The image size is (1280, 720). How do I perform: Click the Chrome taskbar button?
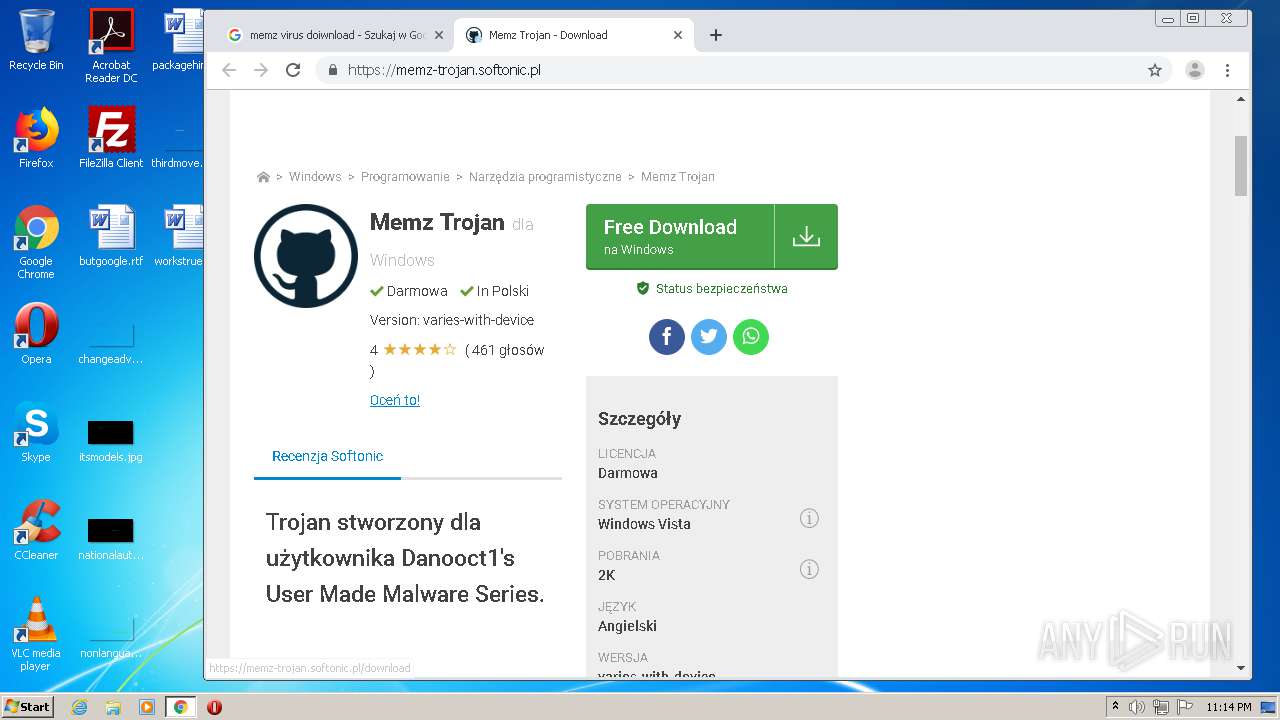(180, 707)
